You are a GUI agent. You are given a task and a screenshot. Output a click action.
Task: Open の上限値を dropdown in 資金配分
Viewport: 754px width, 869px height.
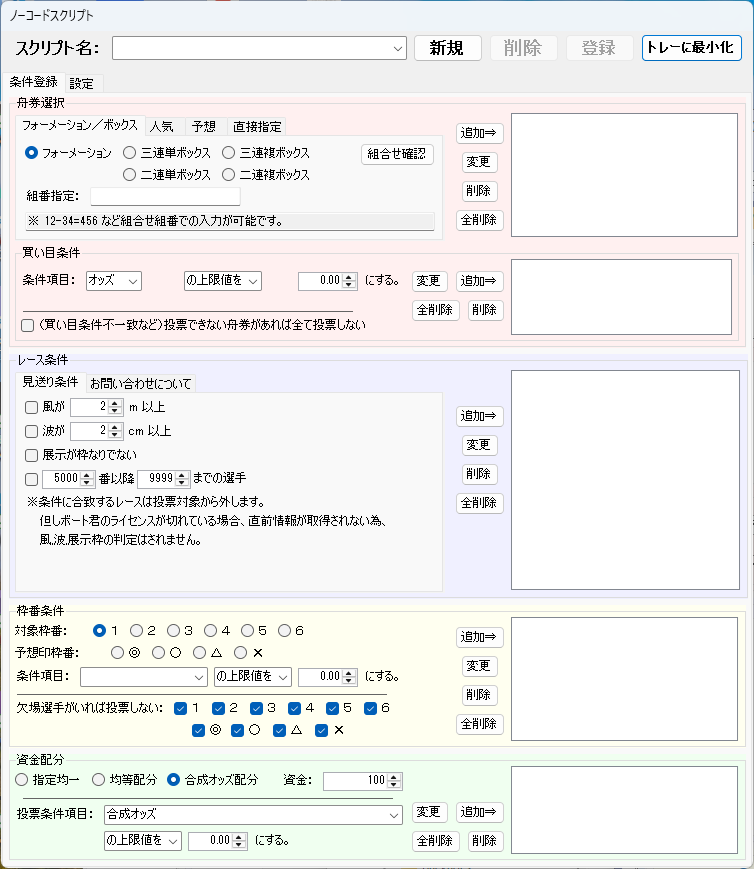coord(142,841)
